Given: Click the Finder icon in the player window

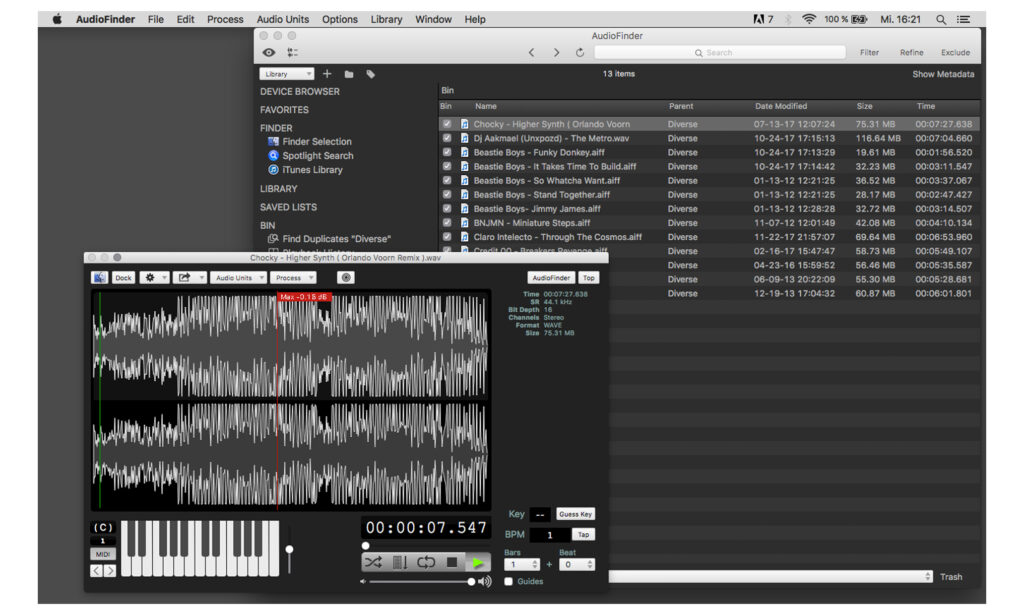Looking at the screenshot, I should pos(99,278).
